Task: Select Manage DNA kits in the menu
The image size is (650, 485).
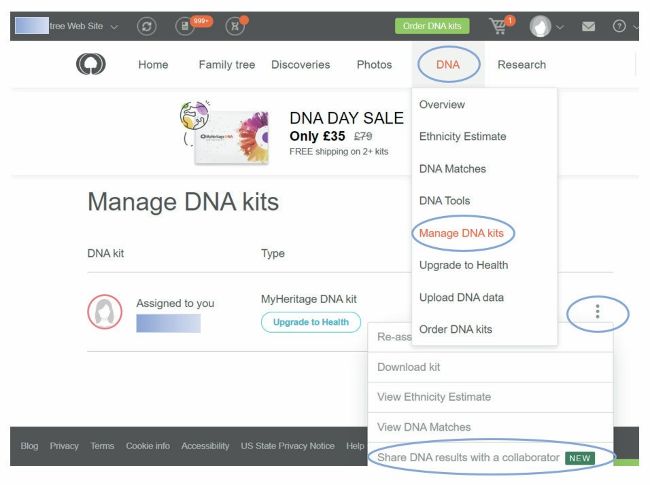Action: 484,233
